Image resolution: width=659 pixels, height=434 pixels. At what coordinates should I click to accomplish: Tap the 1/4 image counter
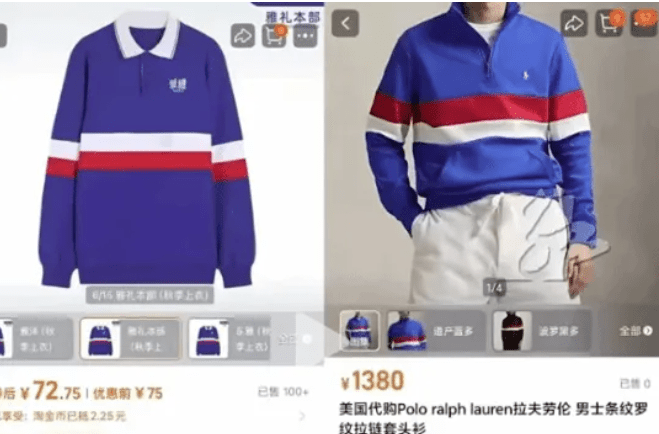495,288
